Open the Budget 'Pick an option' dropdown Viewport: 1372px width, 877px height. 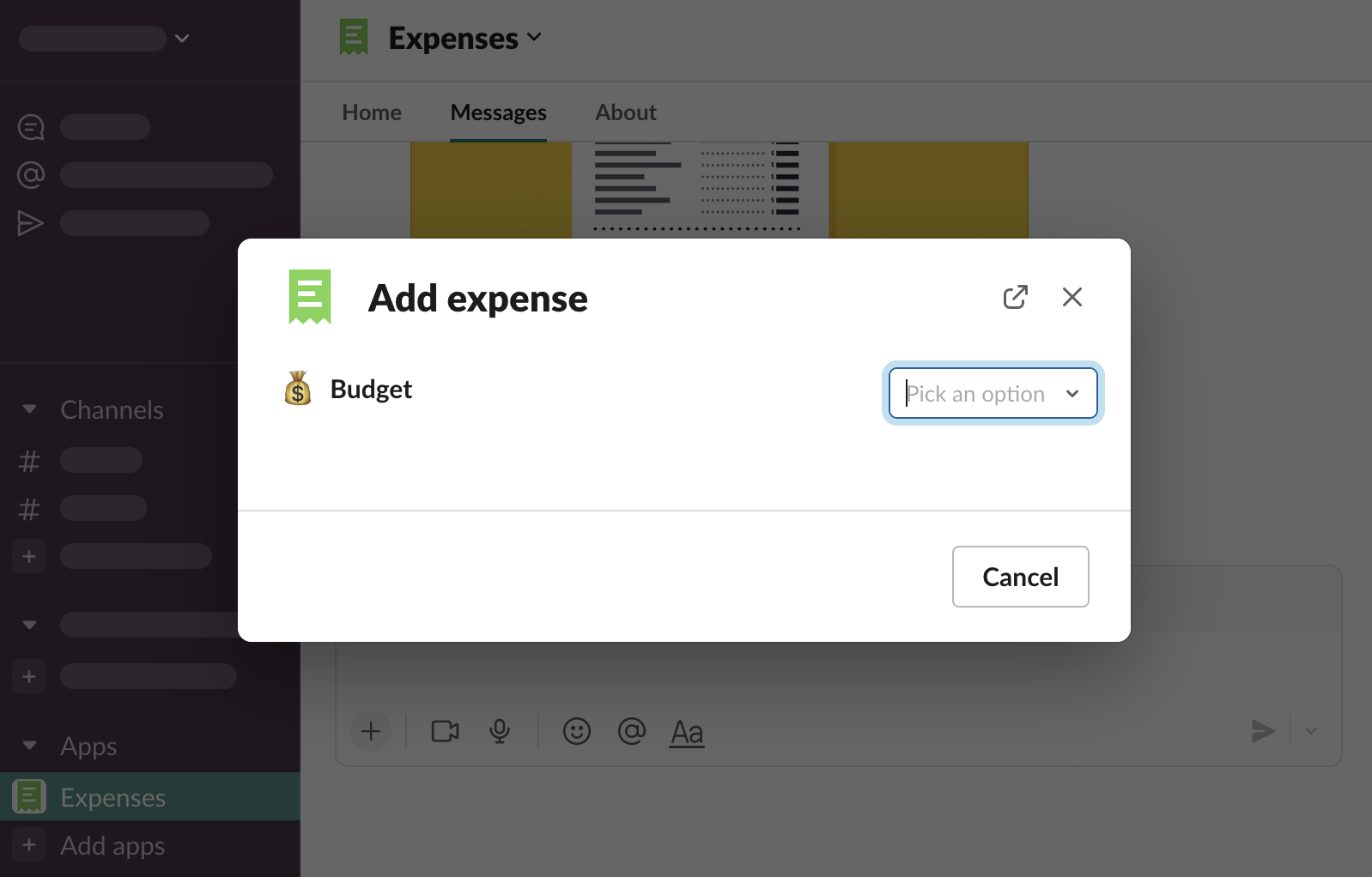pos(993,394)
